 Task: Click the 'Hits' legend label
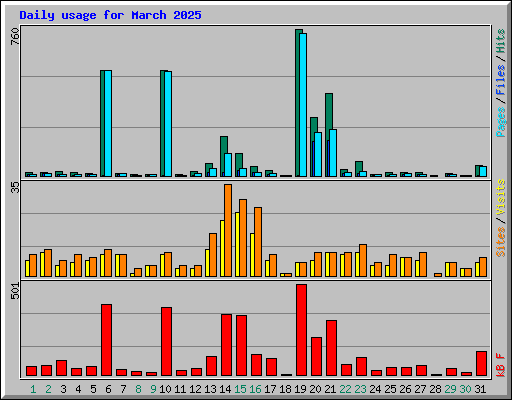500,41
